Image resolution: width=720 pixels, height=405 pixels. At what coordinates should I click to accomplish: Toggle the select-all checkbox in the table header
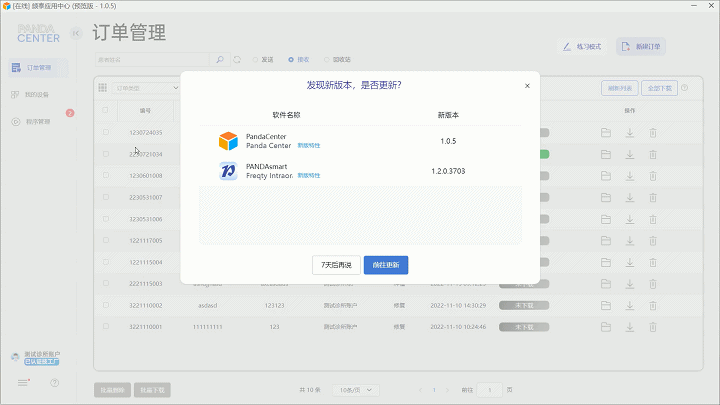click(106, 110)
